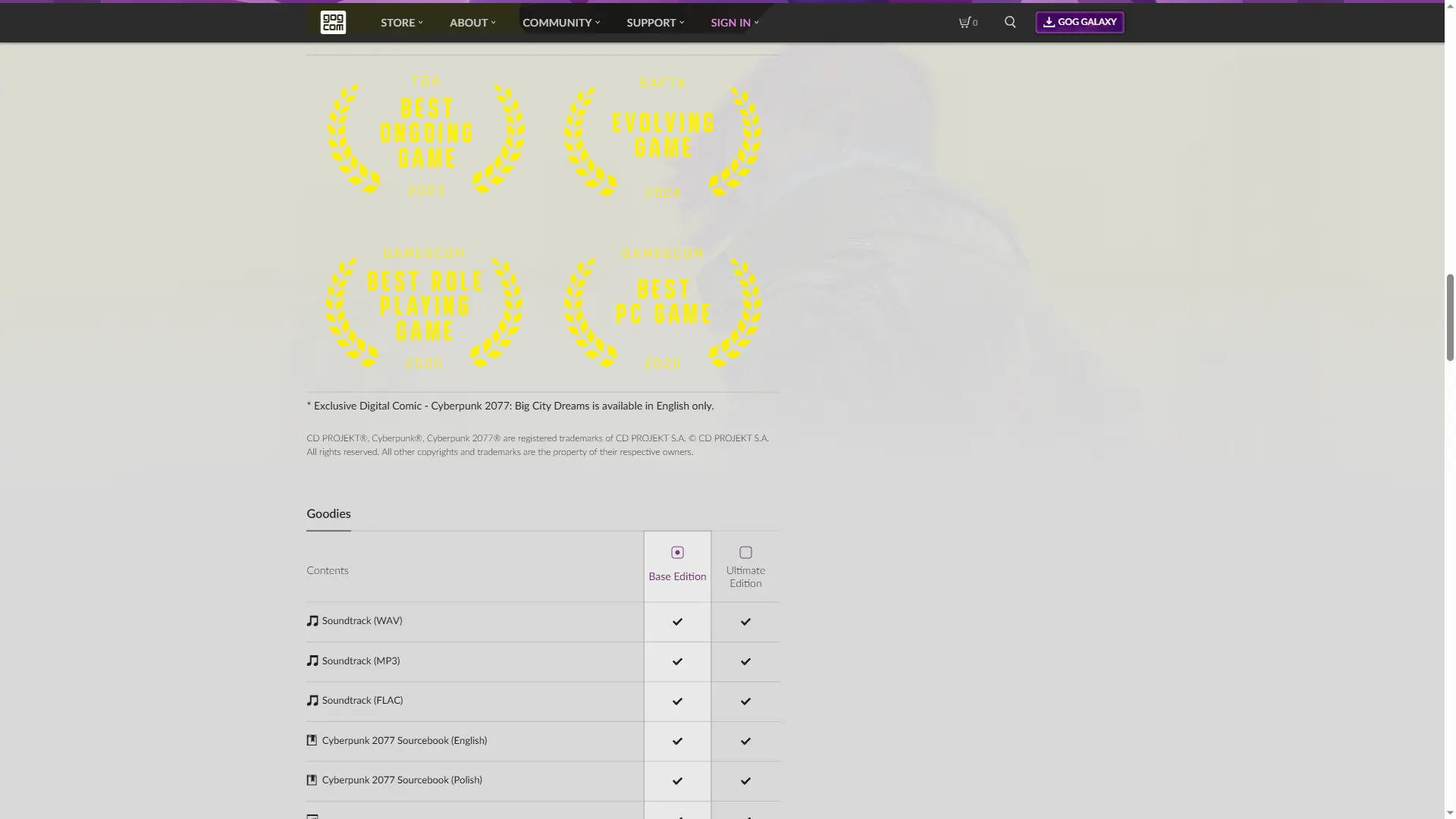The width and height of the screenshot is (1456, 819).
Task: Click the Soundtrack (WAV) music note icon
Action: coord(312,621)
